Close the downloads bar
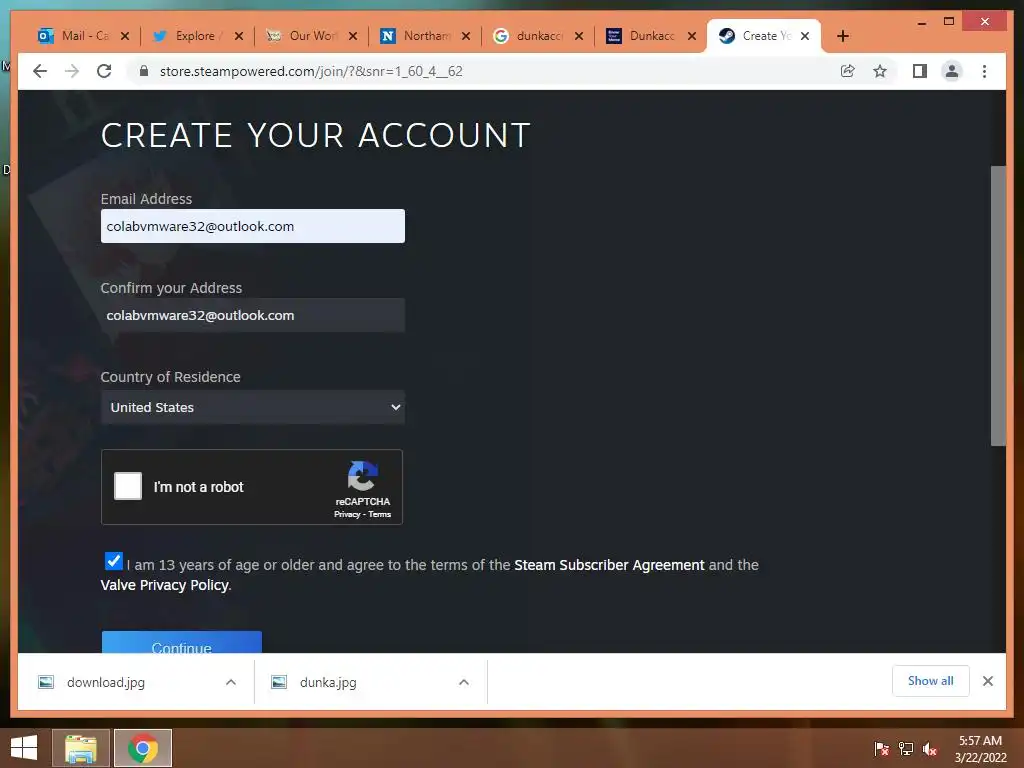Screen dimensions: 1024x768 tap(988, 681)
